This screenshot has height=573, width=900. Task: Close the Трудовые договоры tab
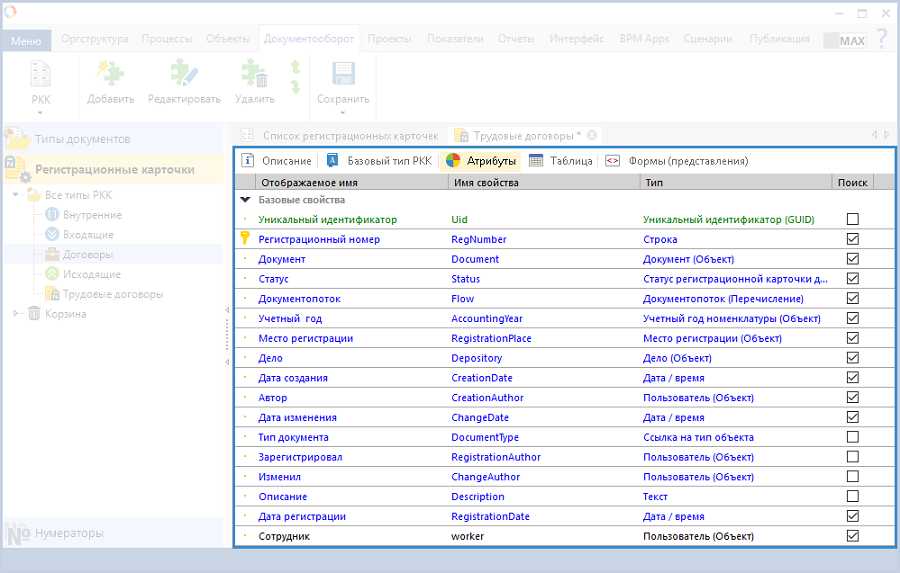click(592, 135)
